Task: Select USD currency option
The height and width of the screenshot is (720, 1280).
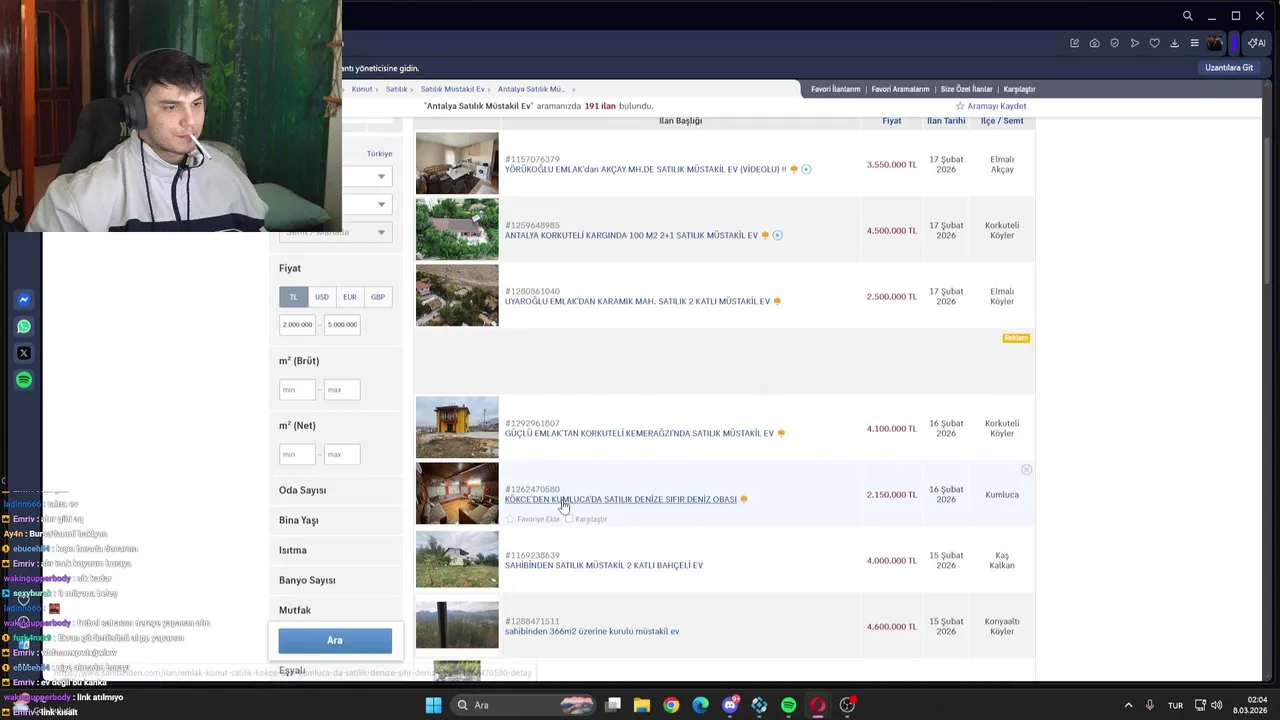Action: [321, 297]
